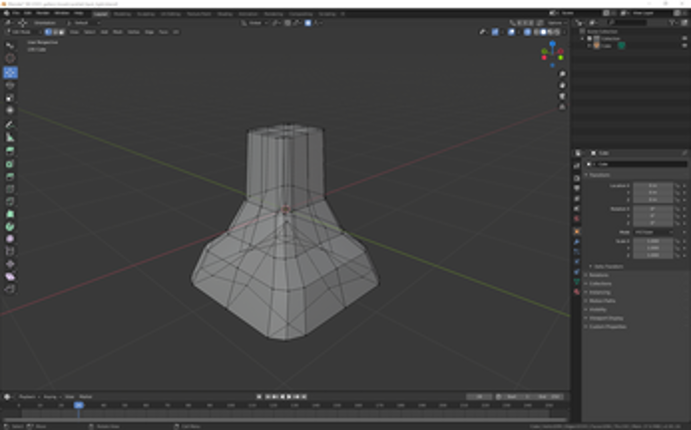Image resolution: width=691 pixels, height=430 pixels.
Task: Choose the Rip Region tool
Action: (10, 289)
